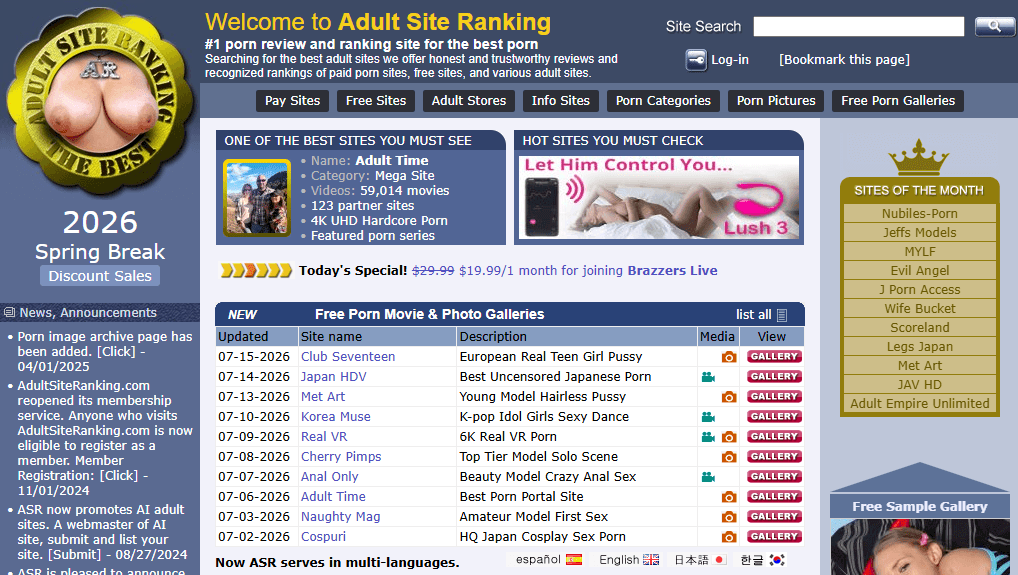Select Jeffs Models in Sites of the Month

pyautogui.click(x=919, y=232)
